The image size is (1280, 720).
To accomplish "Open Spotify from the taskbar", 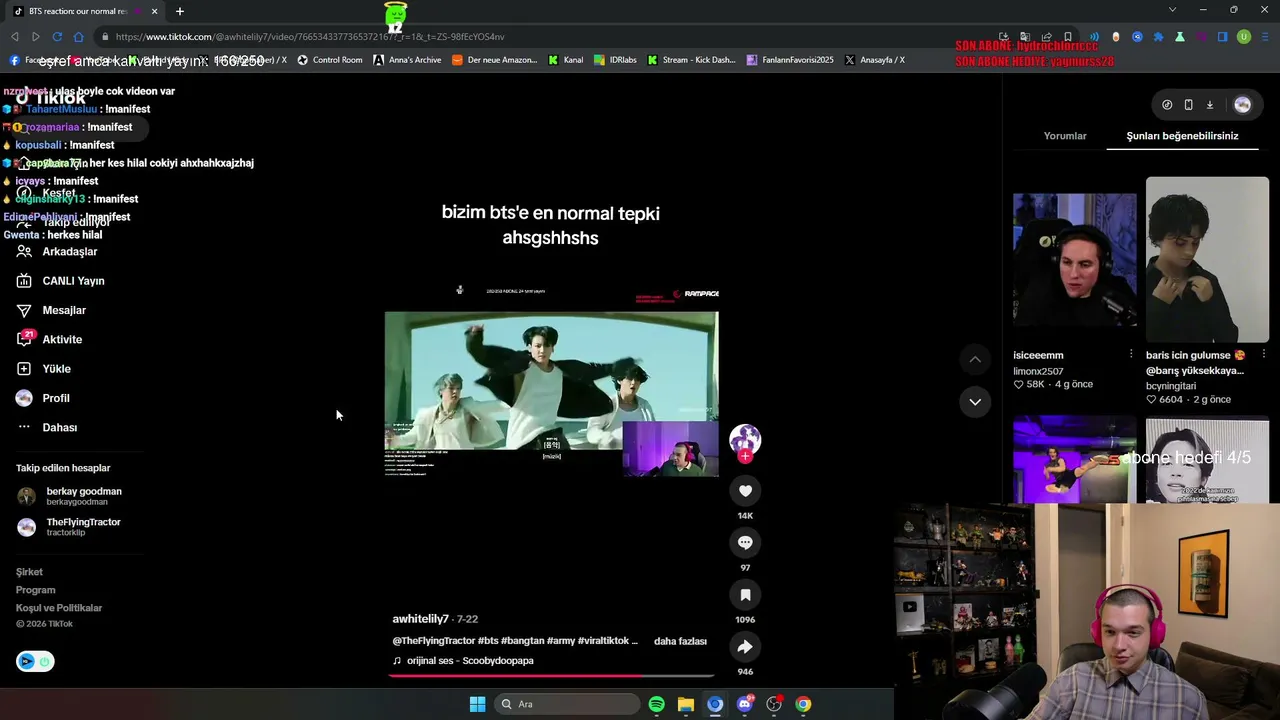I will pyautogui.click(x=656, y=704).
